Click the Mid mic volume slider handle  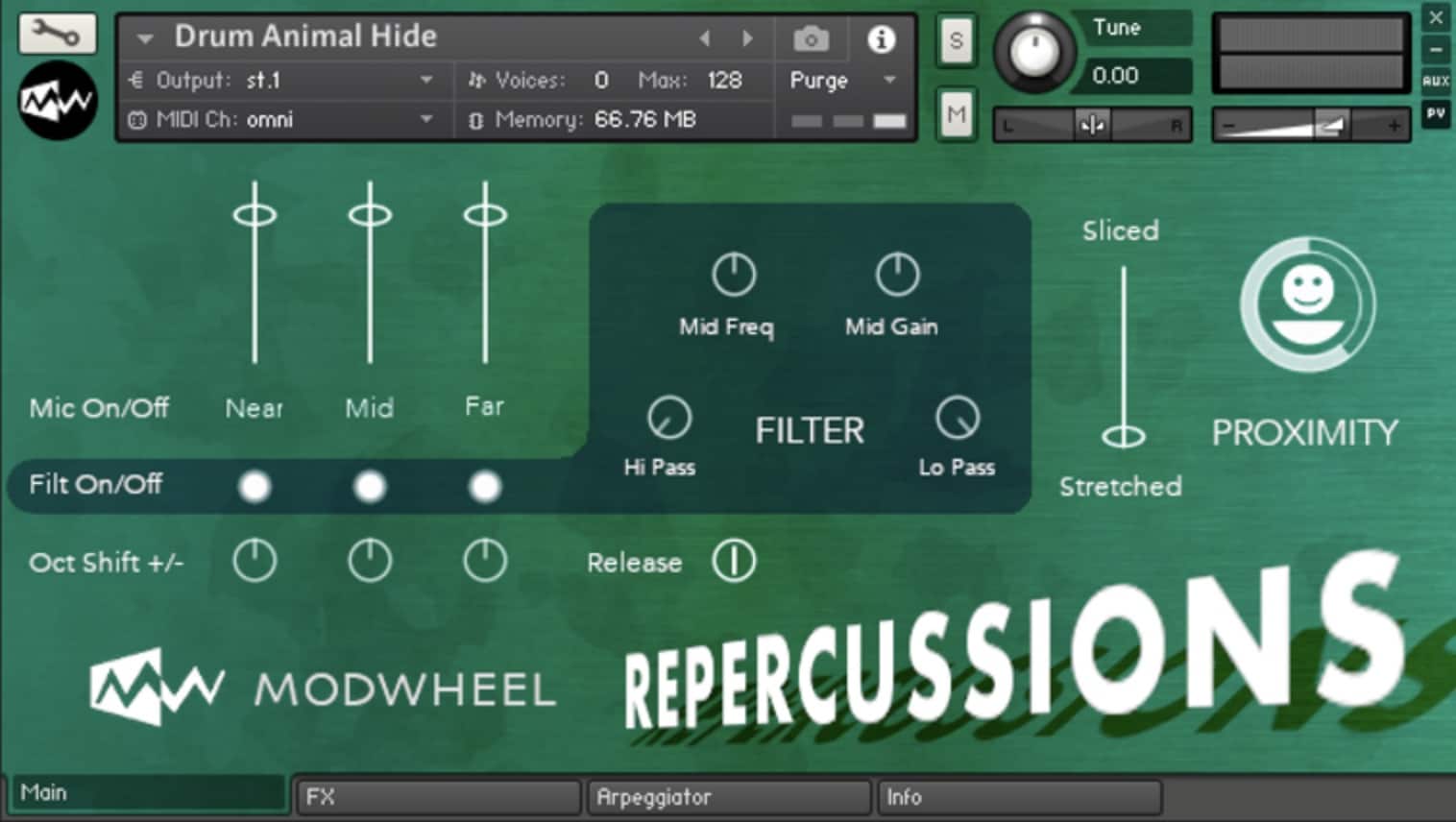point(370,214)
